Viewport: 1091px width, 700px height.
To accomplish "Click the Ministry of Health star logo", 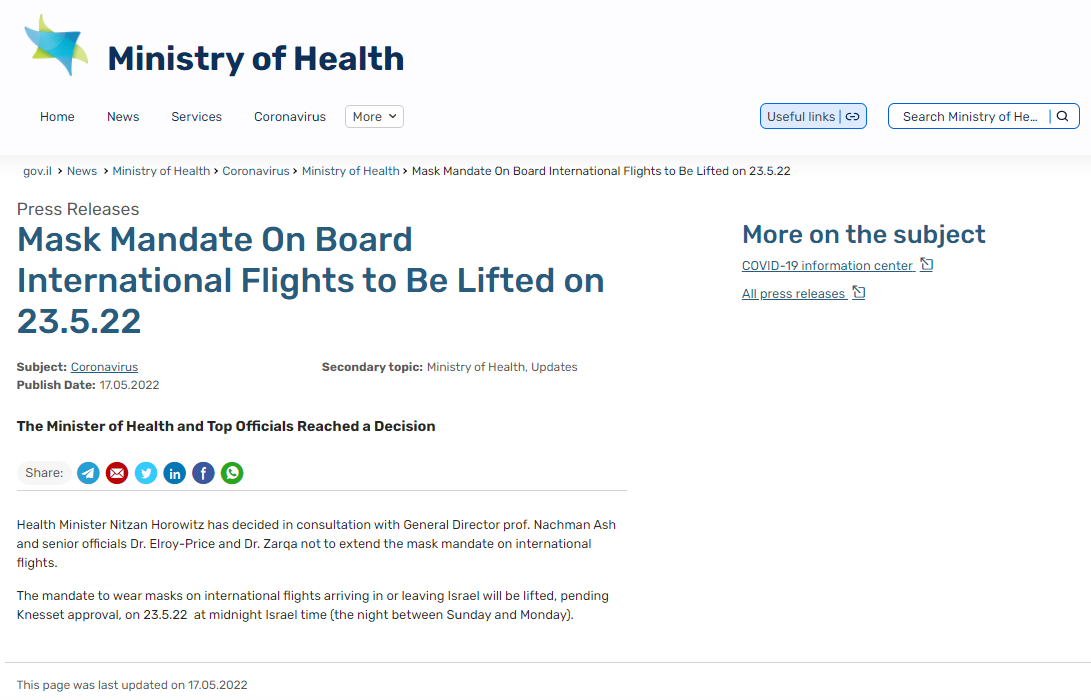I will coord(56,45).
